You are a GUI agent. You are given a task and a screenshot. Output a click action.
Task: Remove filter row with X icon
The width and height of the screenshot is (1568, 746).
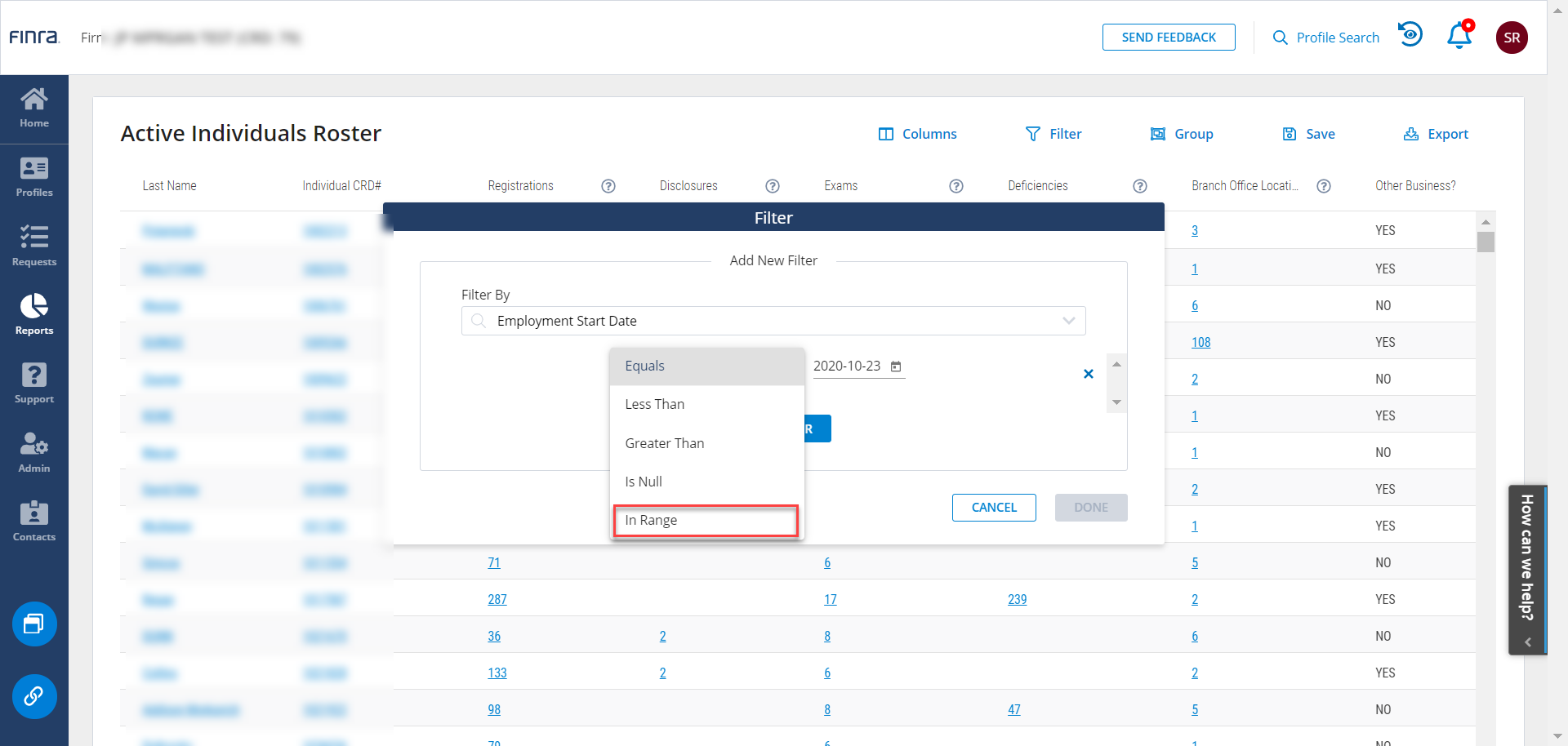(1088, 374)
